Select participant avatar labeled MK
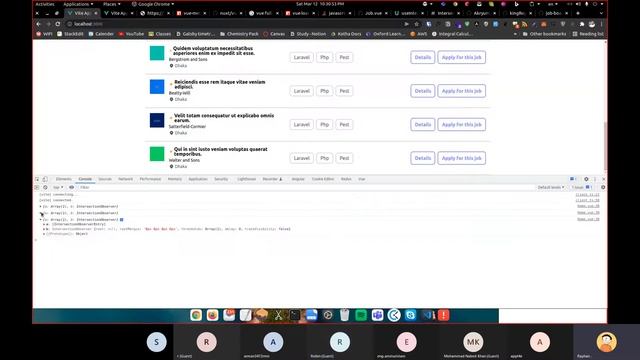 [x=473, y=342]
